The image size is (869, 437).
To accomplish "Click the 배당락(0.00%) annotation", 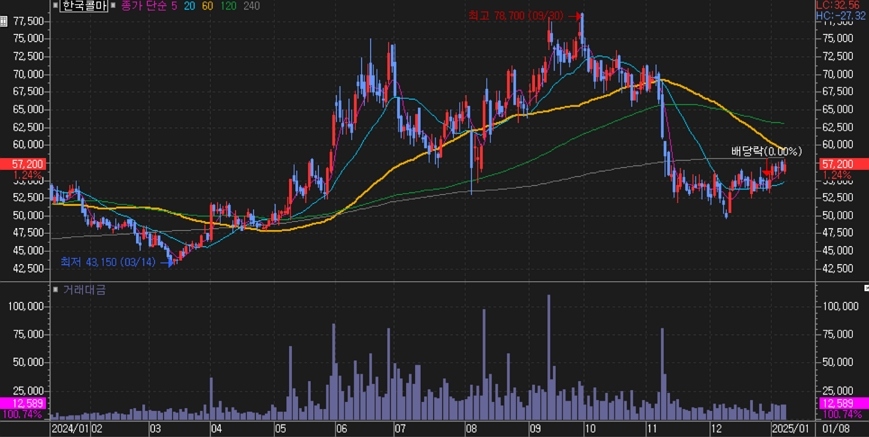I will [766, 151].
